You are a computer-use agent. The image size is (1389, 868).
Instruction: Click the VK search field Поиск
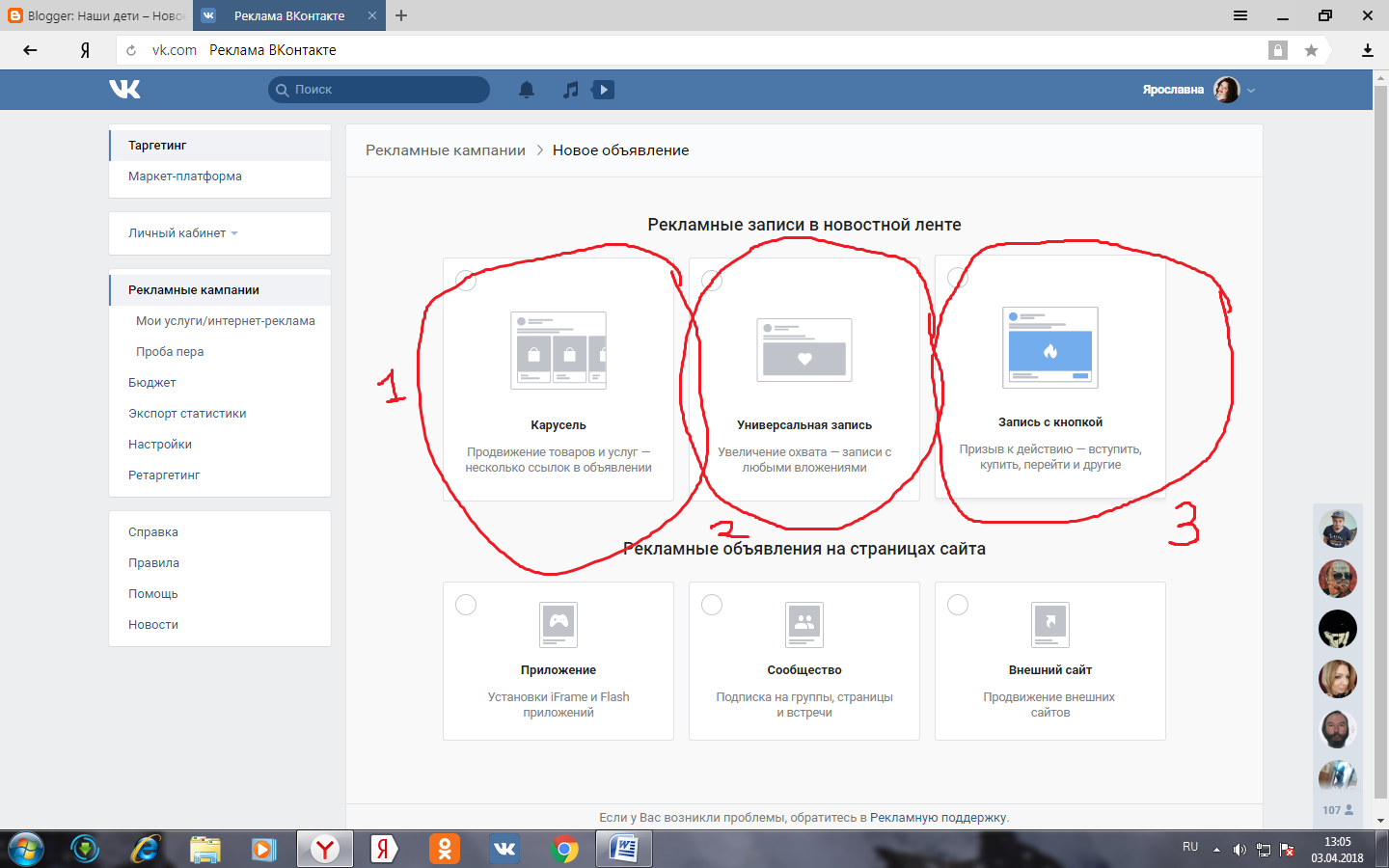click(379, 90)
